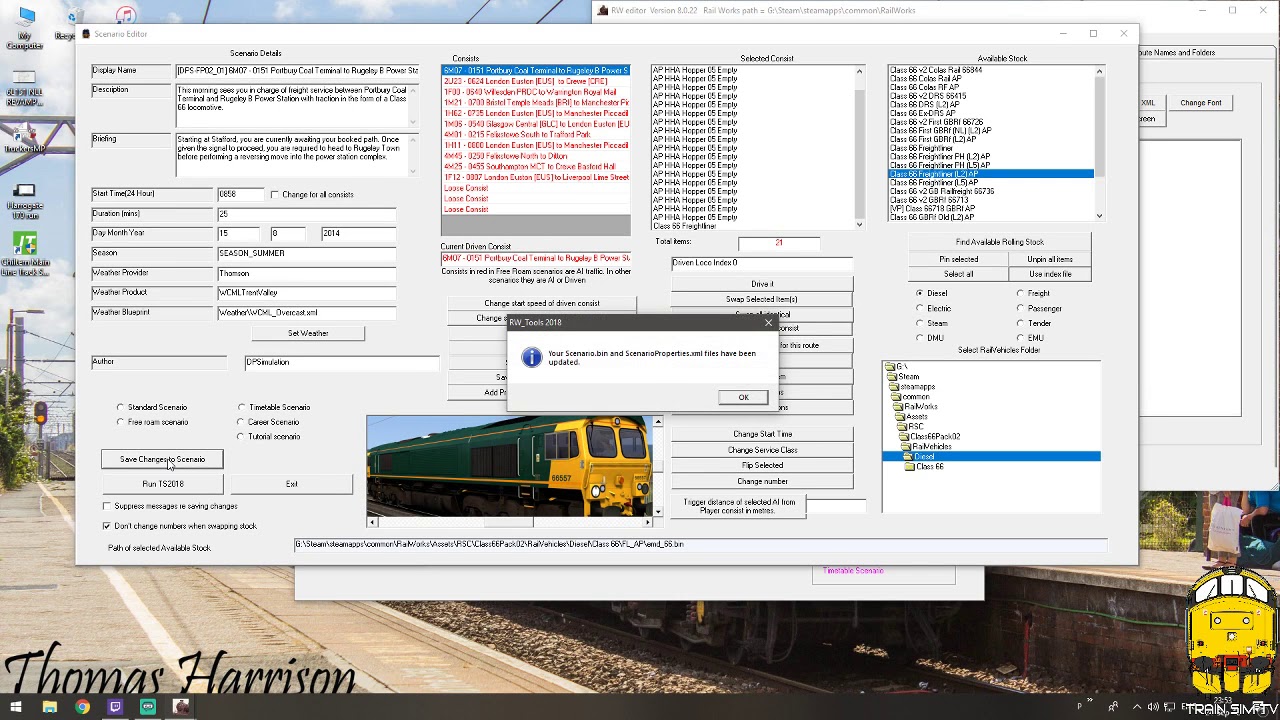Select the Steam folder in tree
This screenshot has height=720, width=1280.
[x=908, y=377]
